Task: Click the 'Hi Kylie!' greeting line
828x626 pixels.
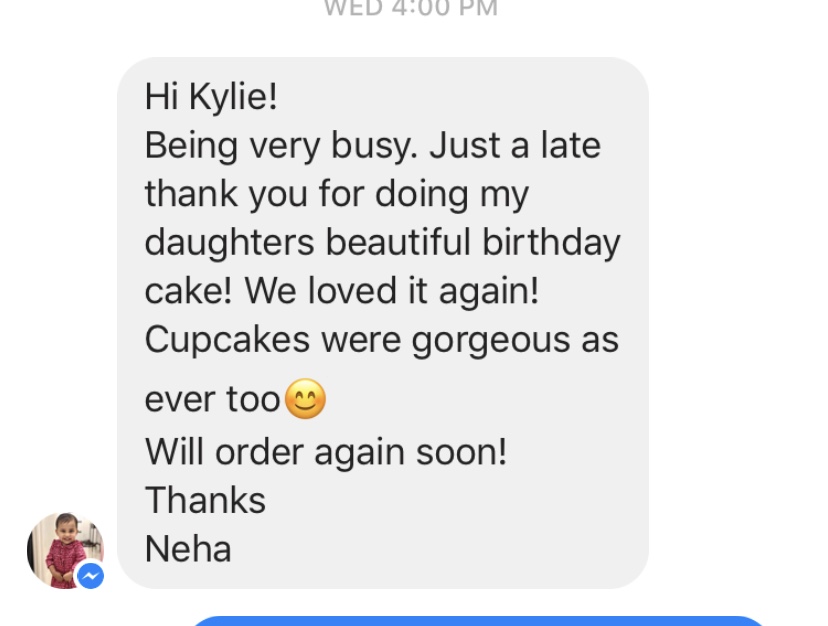Action: pyautogui.click(x=211, y=97)
